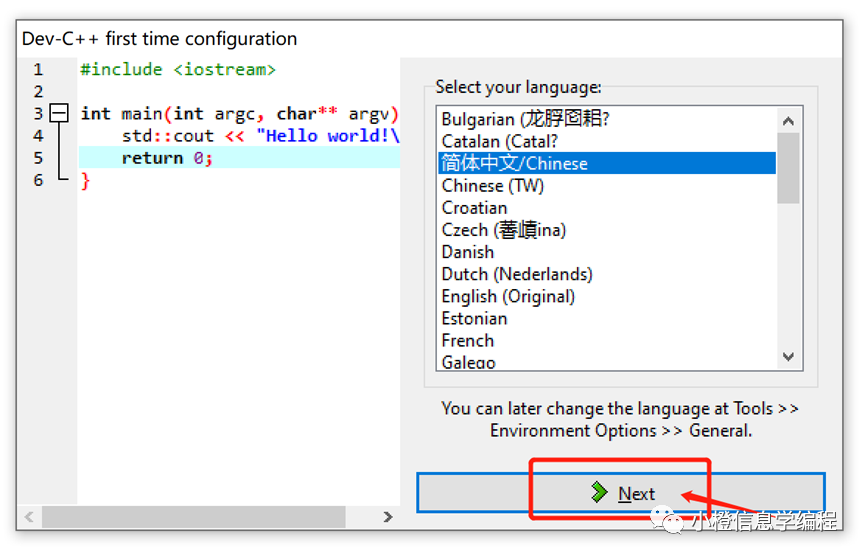865x559 pixels.
Task: Click the int main code line
Action: pos(239,114)
